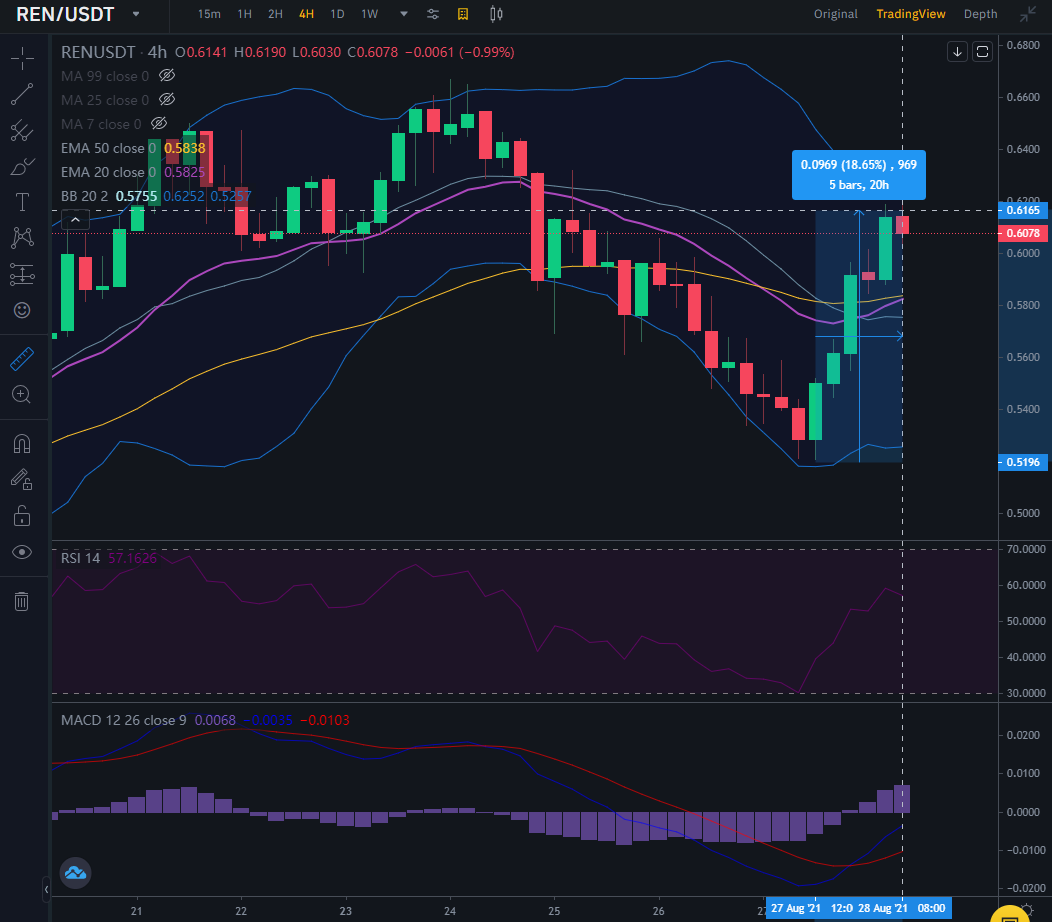Open the REN/USDT pair dropdown arrow
This screenshot has width=1052, height=922.
pos(136,14)
